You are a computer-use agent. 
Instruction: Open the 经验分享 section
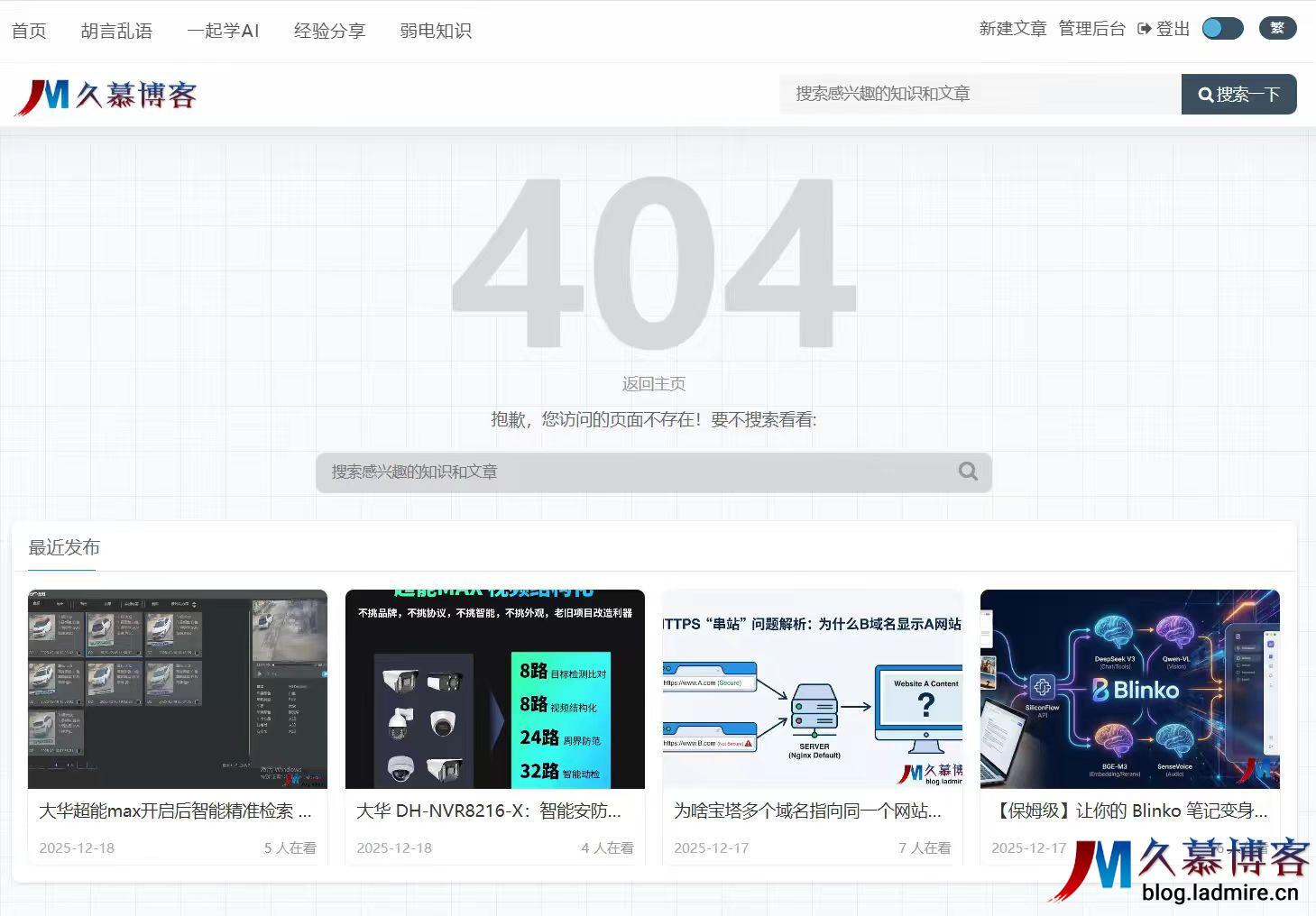(x=328, y=31)
